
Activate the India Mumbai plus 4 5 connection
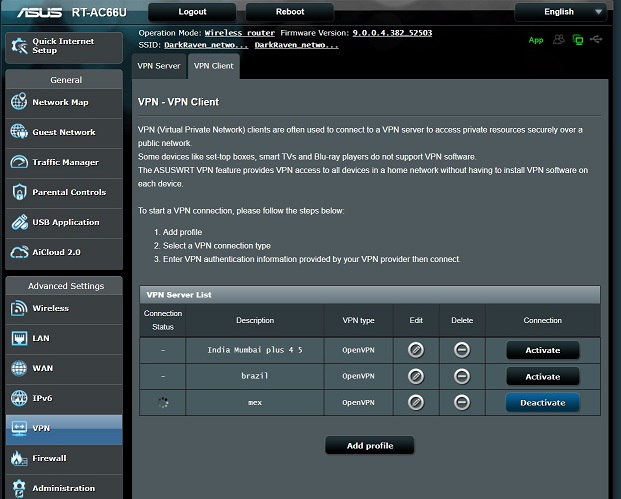(x=543, y=350)
